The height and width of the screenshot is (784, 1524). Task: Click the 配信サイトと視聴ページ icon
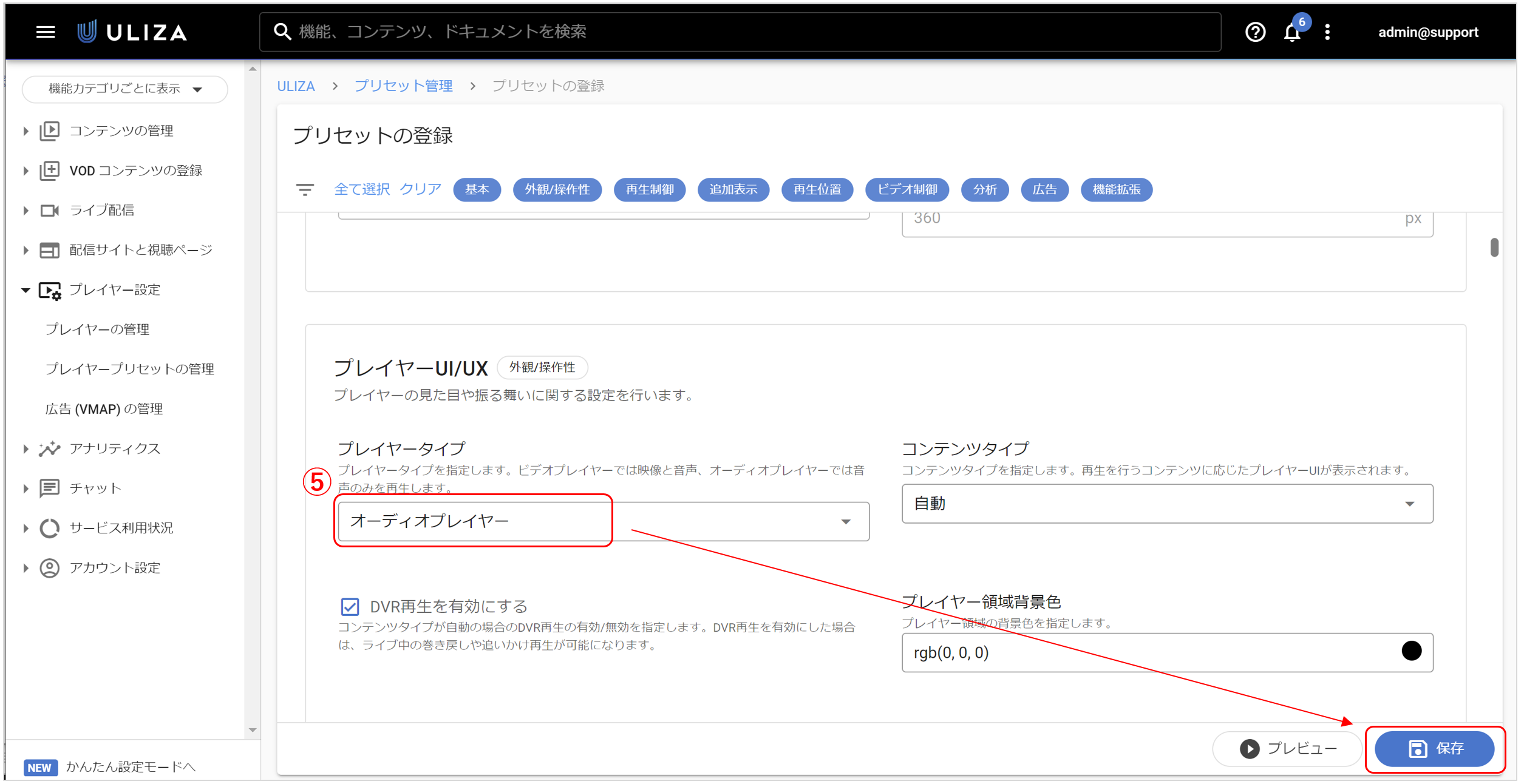[50, 250]
